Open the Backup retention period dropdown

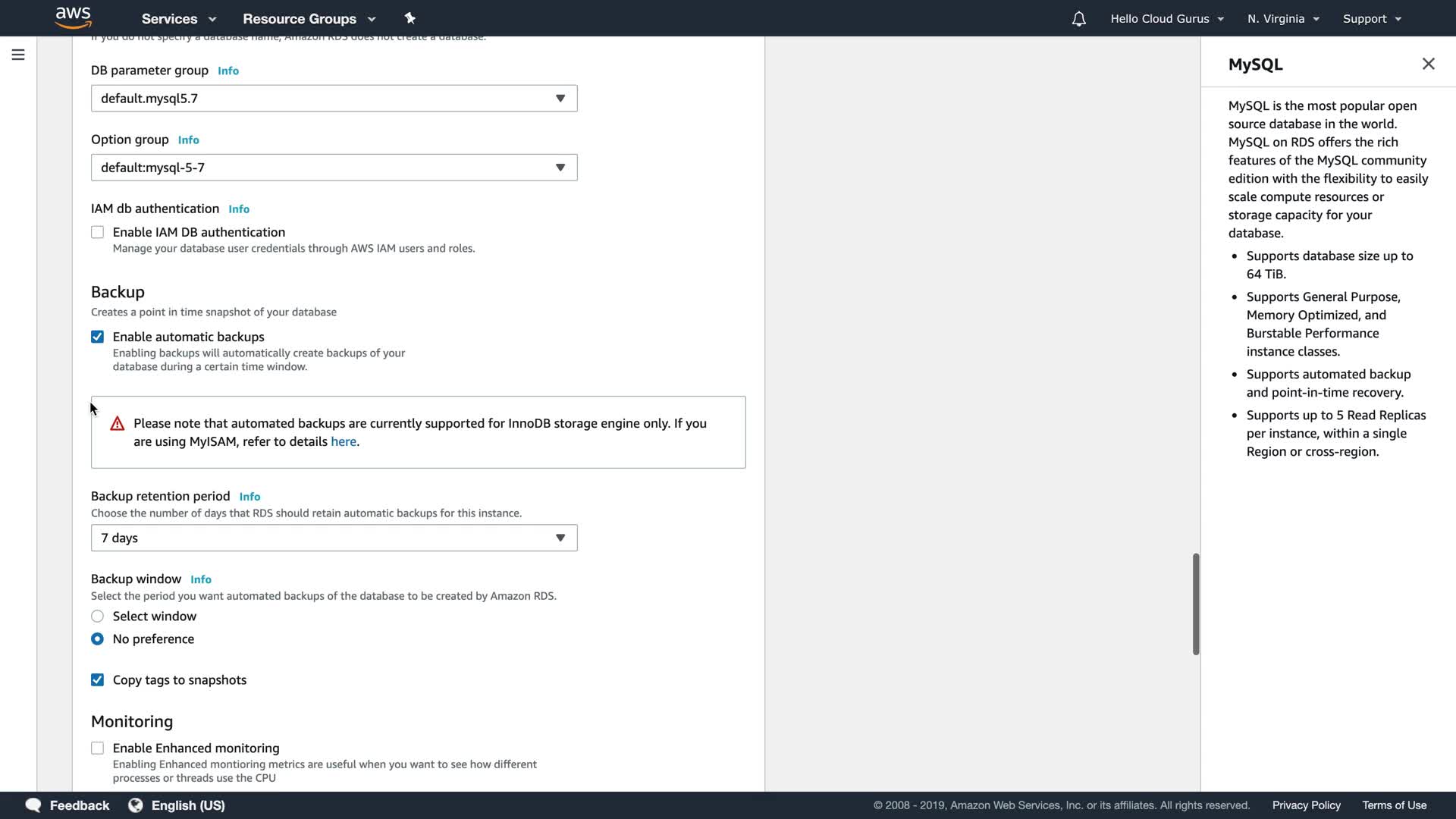(x=334, y=538)
